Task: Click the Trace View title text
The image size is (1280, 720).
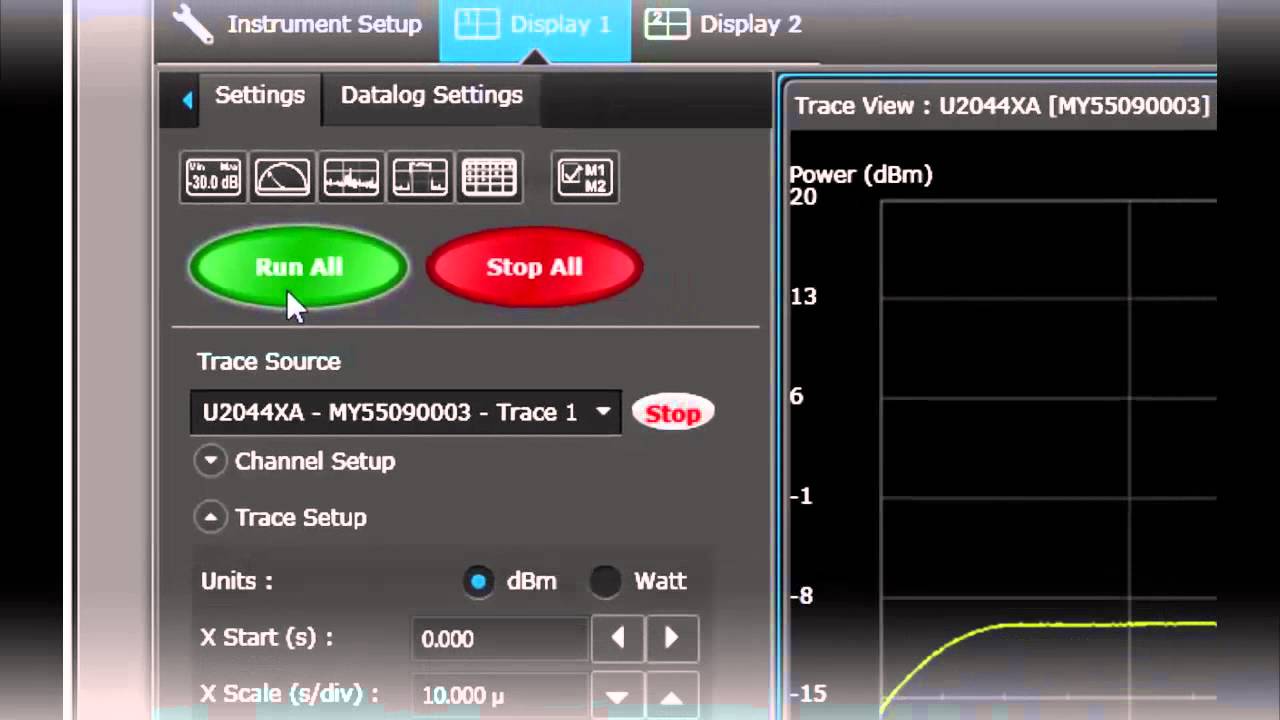Action: pyautogui.click(x=1002, y=106)
